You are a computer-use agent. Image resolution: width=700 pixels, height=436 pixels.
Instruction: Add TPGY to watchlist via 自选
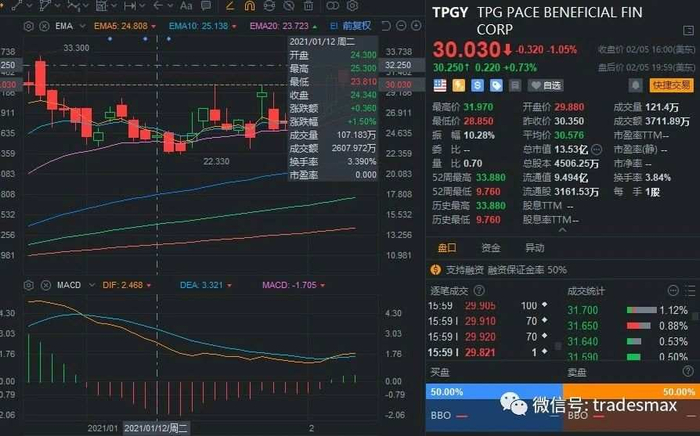click(546, 85)
